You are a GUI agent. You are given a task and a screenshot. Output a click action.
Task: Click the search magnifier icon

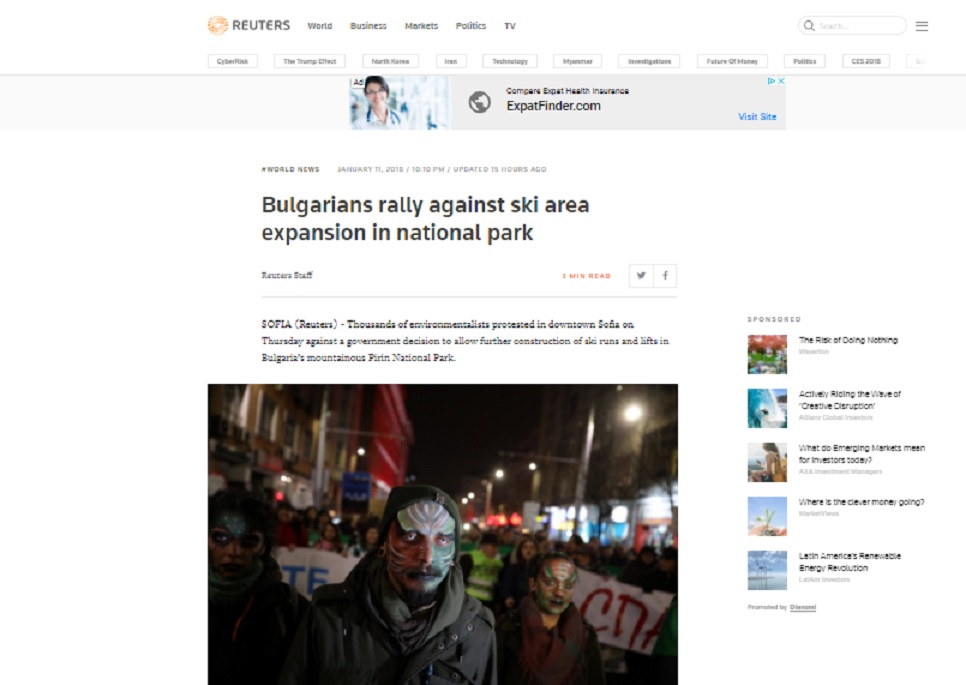point(809,26)
